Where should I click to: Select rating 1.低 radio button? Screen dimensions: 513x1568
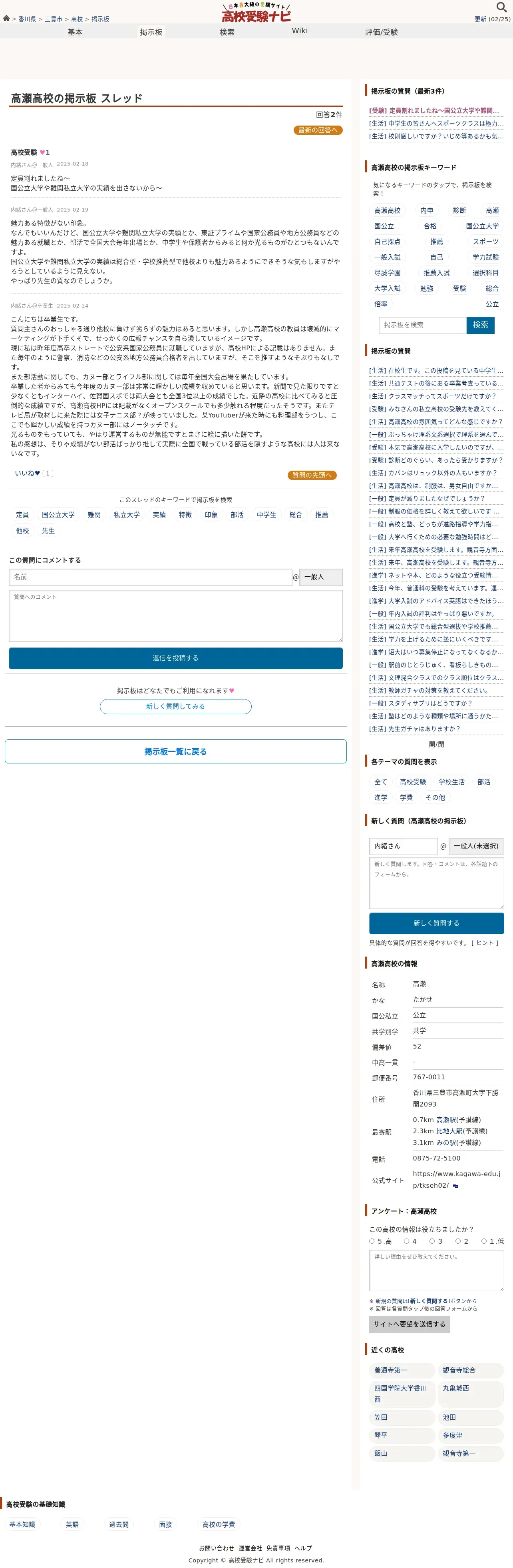pos(484,1241)
